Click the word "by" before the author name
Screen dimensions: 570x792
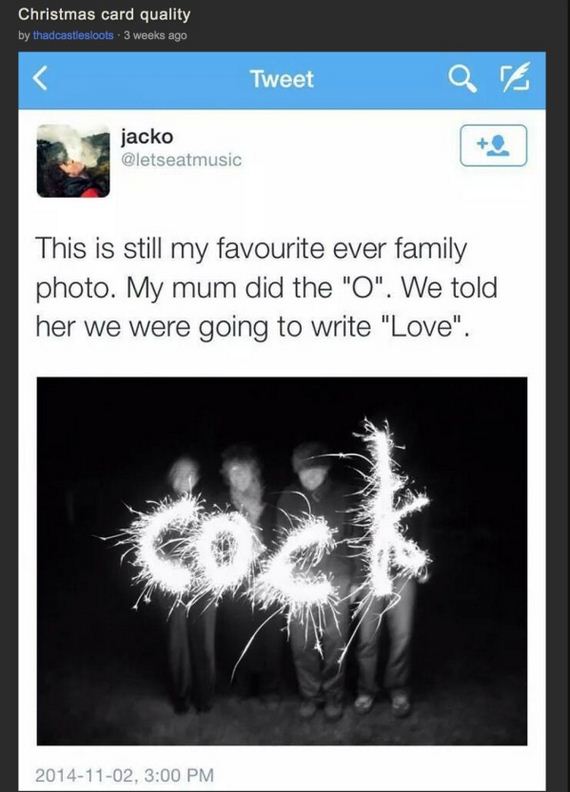(24, 36)
